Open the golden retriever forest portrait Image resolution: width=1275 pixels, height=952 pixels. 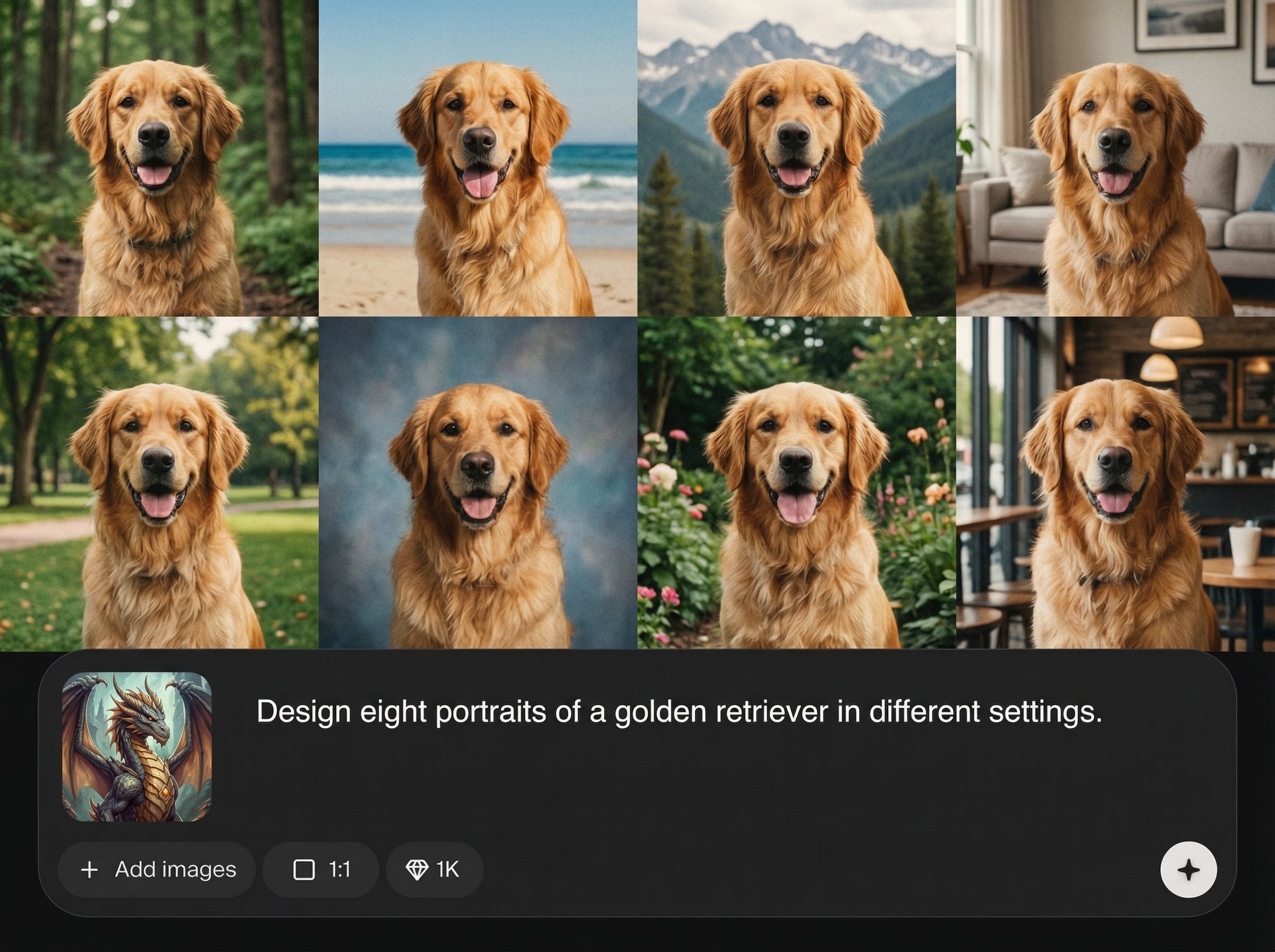(x=159, y=158)
